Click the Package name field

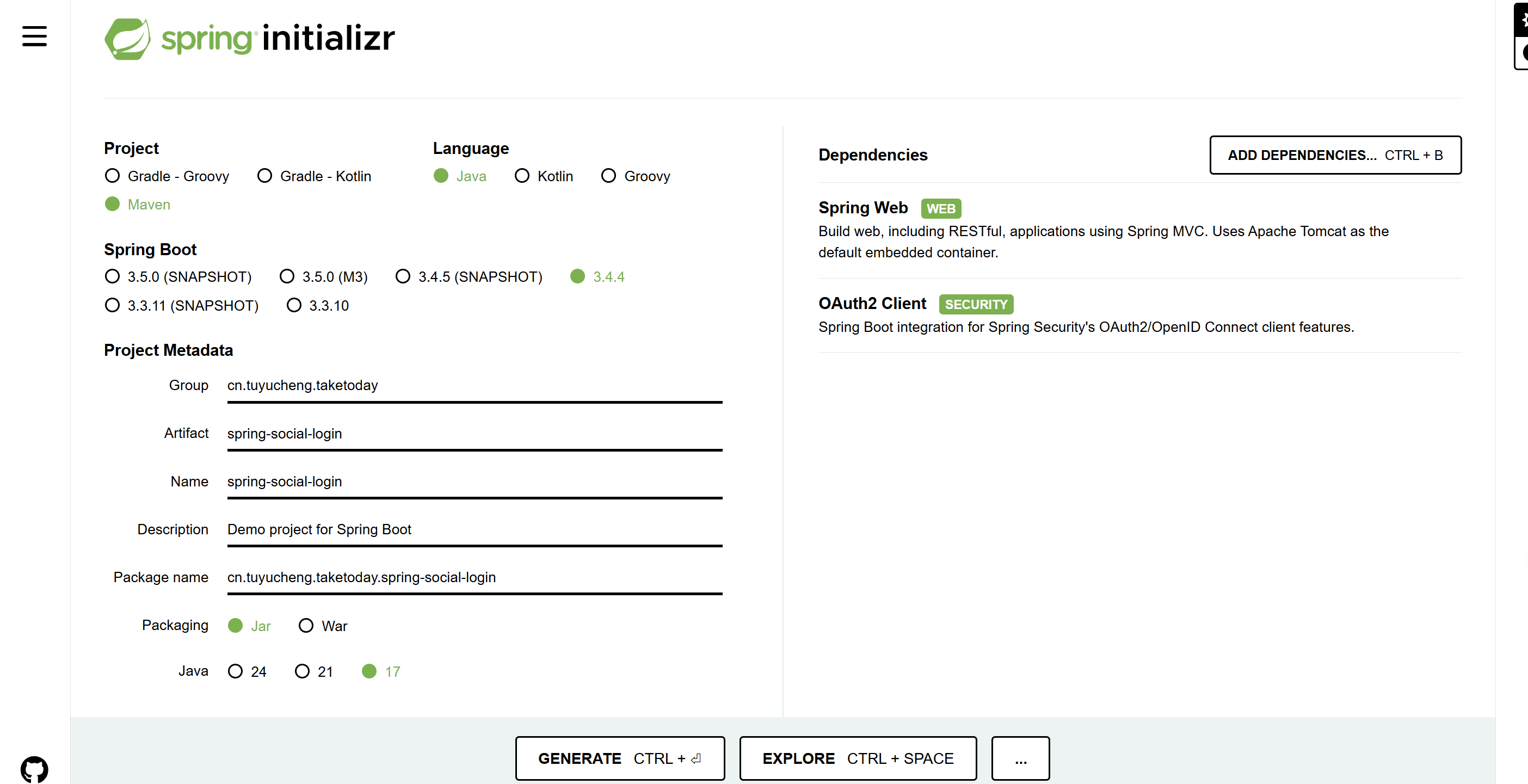coord(474,578)
